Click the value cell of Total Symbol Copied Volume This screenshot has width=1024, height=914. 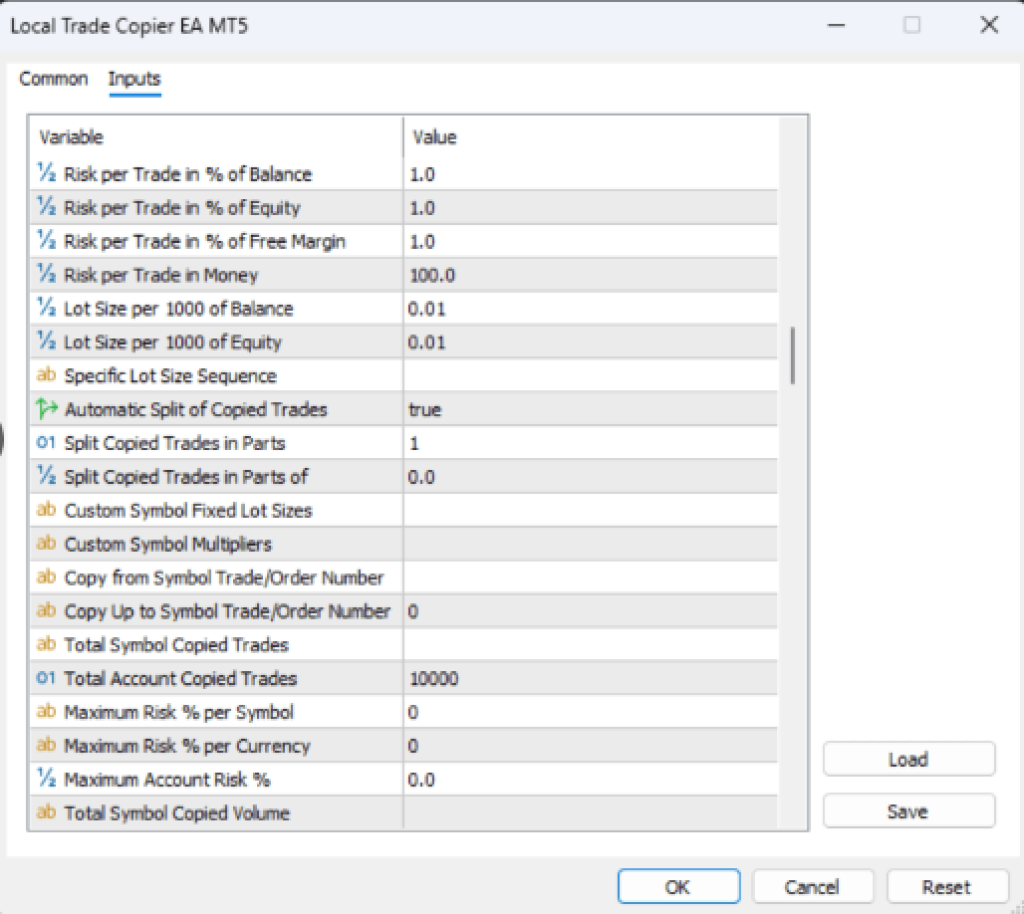(x=590, y=813)
